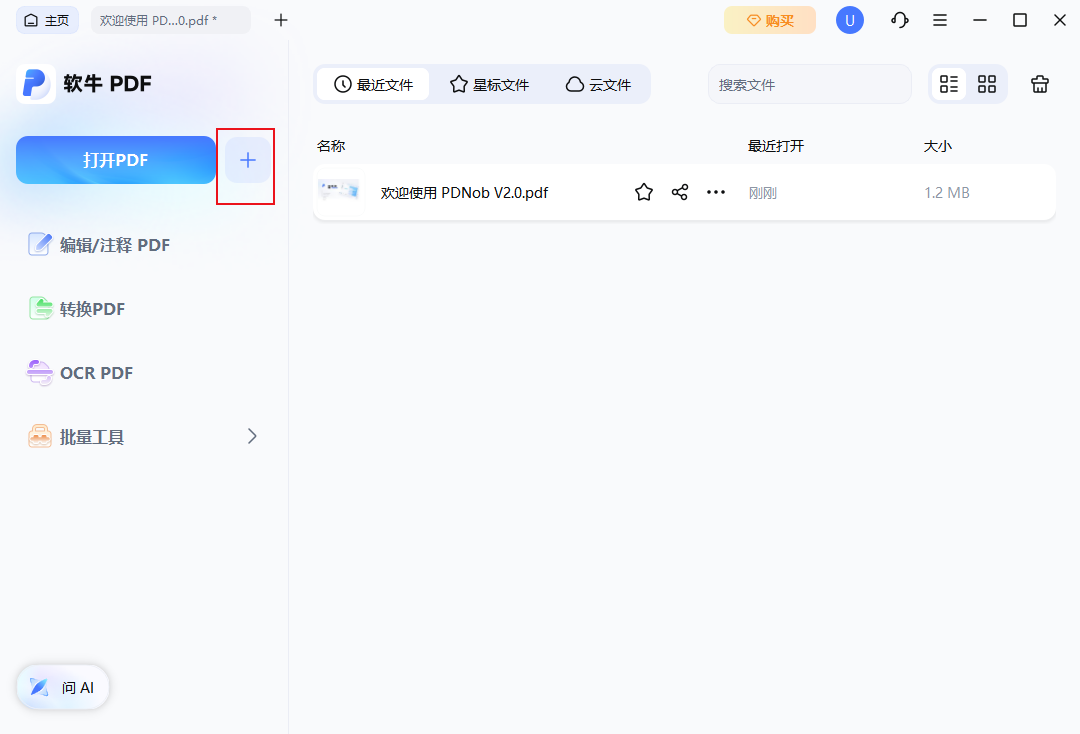Open the hamburger menu
The height and width of the screenshot is (734, 1080).
[939, 20]
